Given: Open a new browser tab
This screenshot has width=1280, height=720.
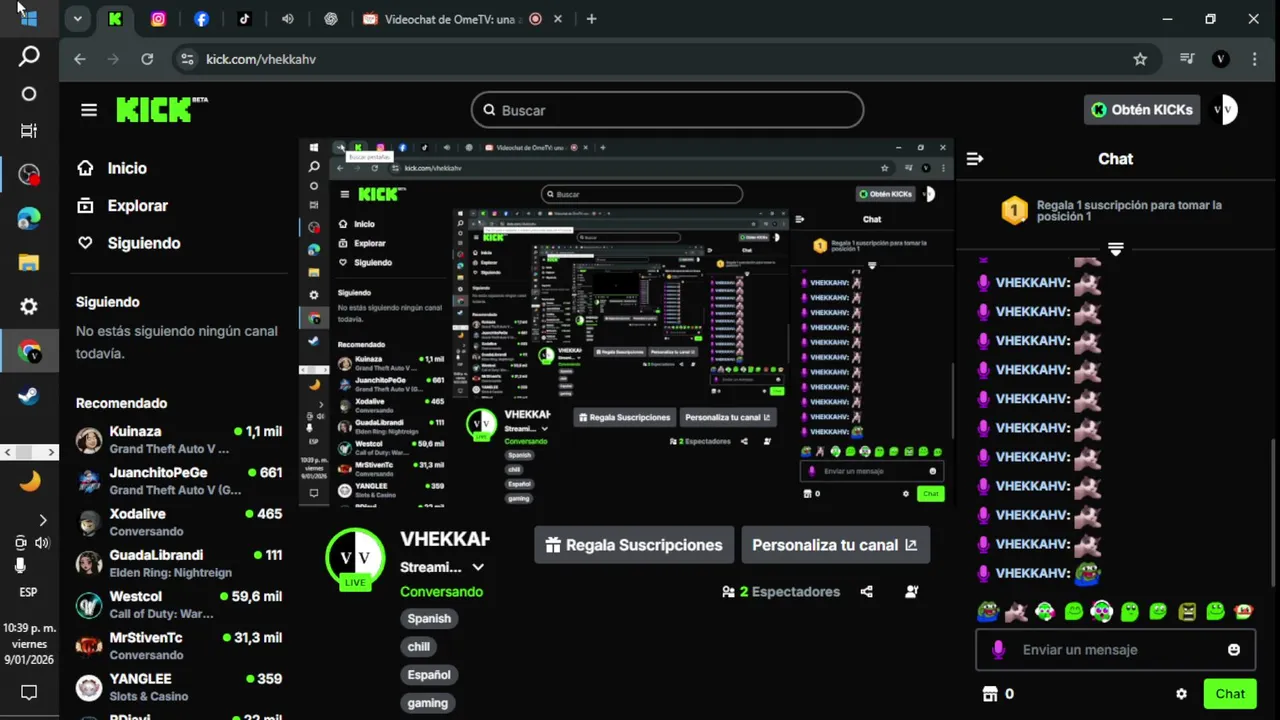Looking at the screenshot, I should click(591, 19).
